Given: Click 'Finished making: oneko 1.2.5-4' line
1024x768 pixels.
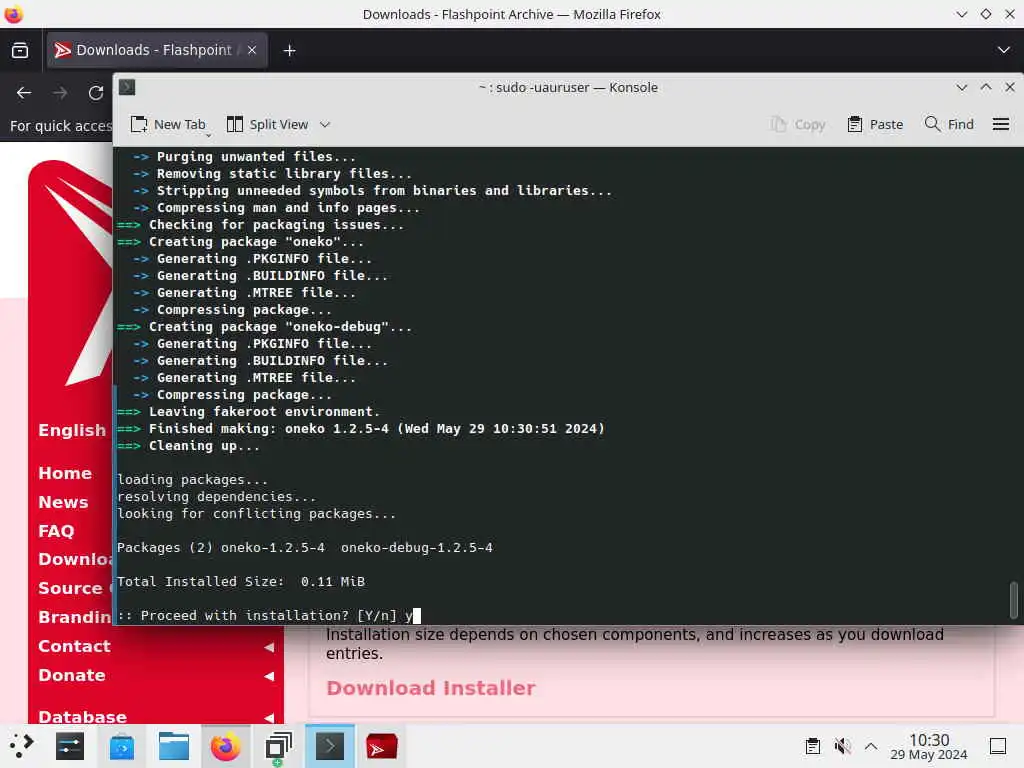Looking at the screenshot, I should pyautogui.click(x=360, y=428).
